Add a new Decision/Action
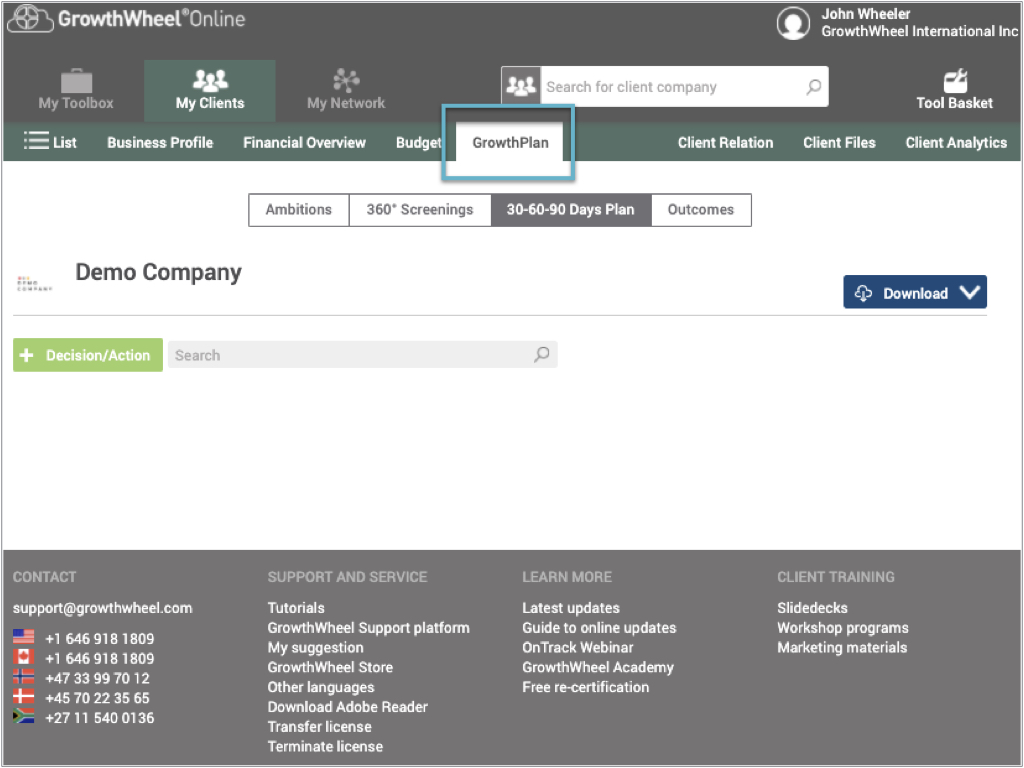Viewport: 1024px width, 768px height. click(88, 355)
